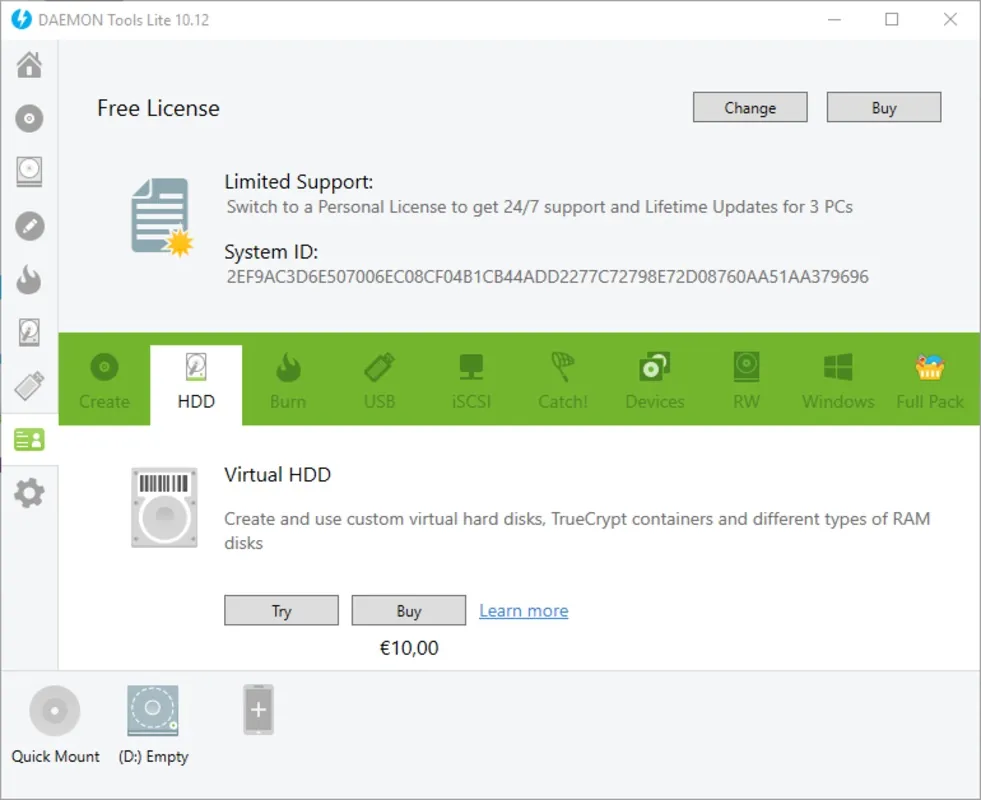981x800 pixels.
Task: Select the disc Images sidebar icon
Action: pyautogui.click(x=29, y=118)
